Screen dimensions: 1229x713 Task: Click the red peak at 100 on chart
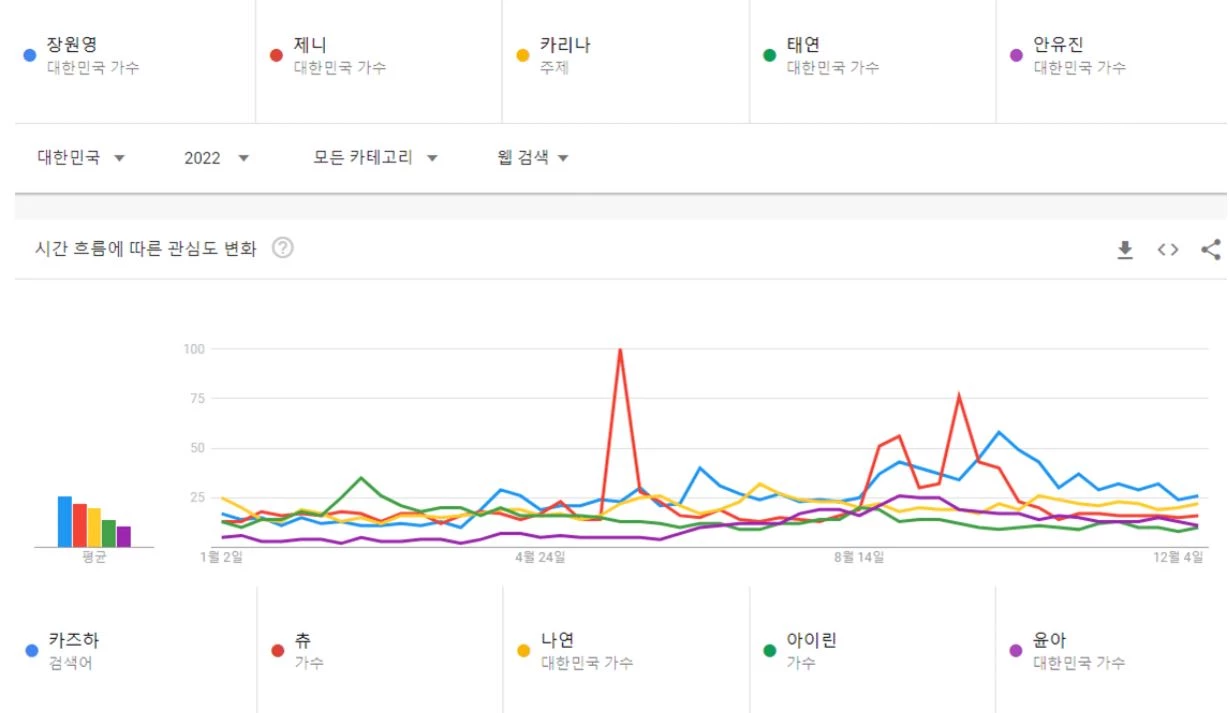coord(620,350)
